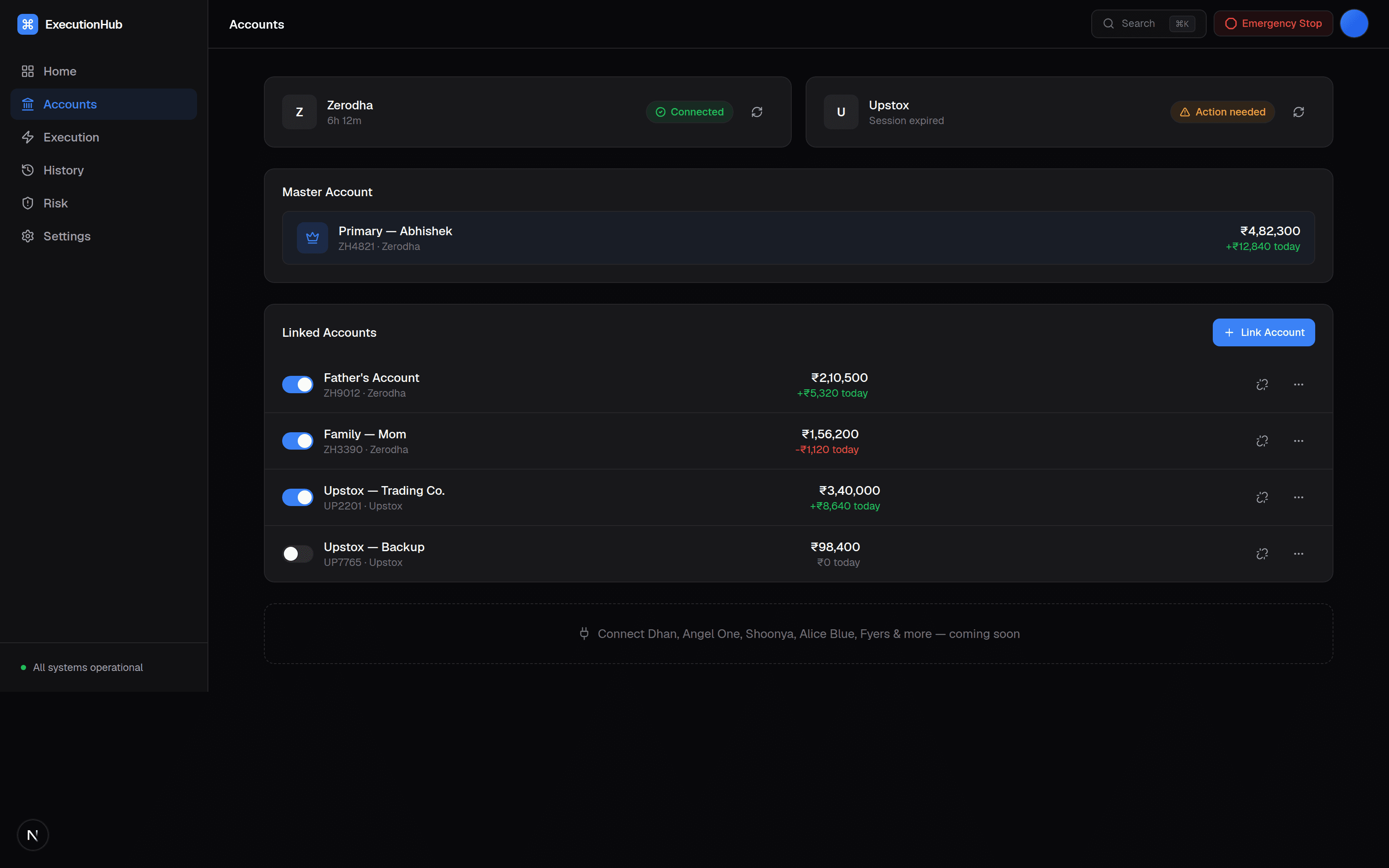Click the Connected status badge
The image size is (1389, 868).
[x=689, y=112]
